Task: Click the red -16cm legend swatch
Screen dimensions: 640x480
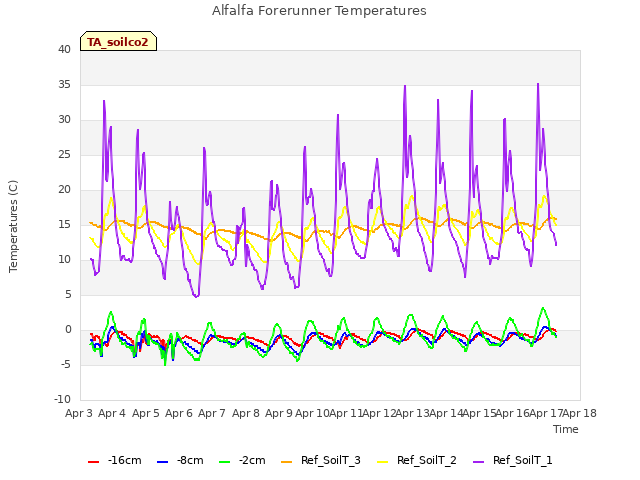Action: pyautogui.click(x=93, y=462)
